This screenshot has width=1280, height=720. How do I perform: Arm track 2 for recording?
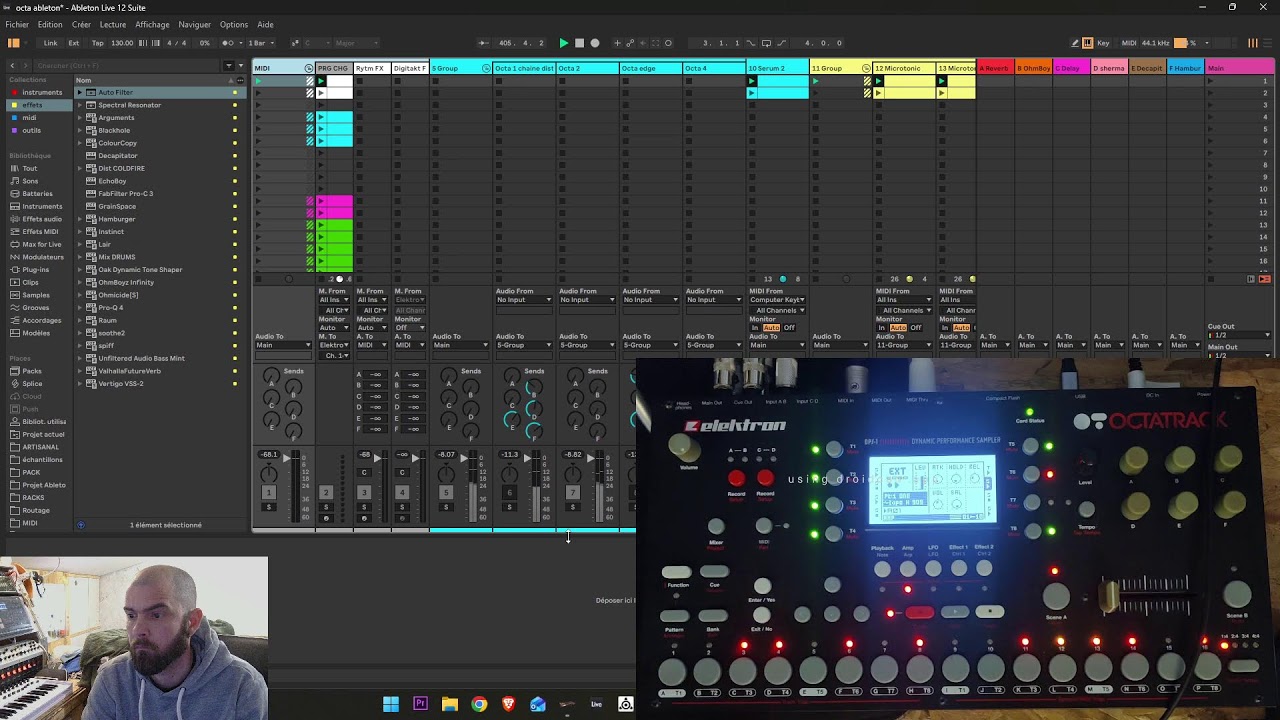(325, 517)
